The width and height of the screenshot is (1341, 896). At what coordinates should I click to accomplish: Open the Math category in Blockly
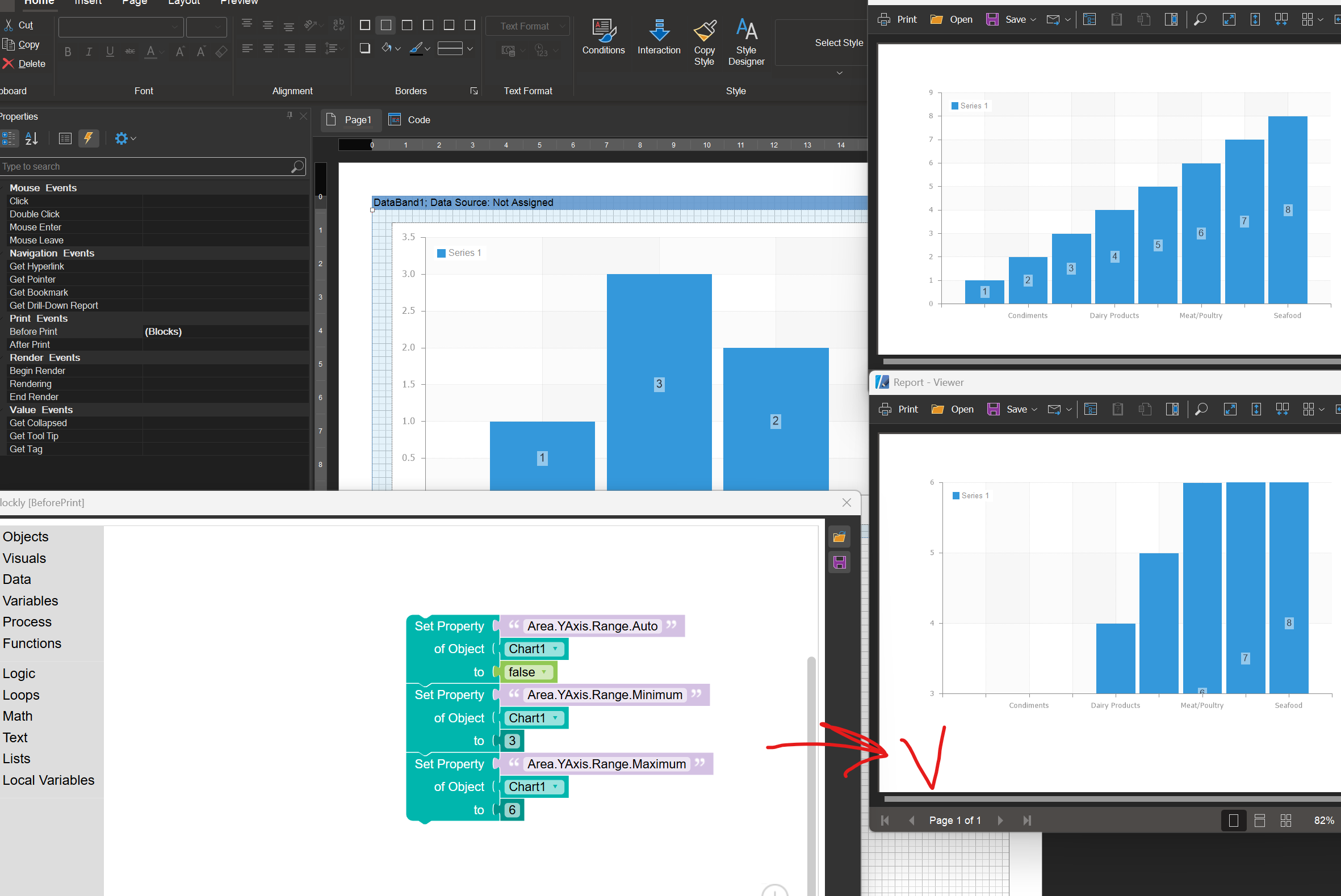[x=18, y=716]
